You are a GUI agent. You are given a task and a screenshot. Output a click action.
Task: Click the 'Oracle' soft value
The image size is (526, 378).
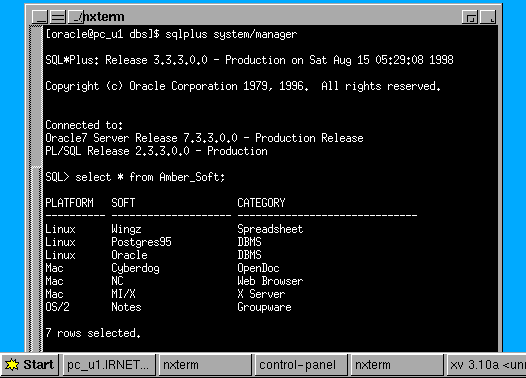tap(129, 255)
